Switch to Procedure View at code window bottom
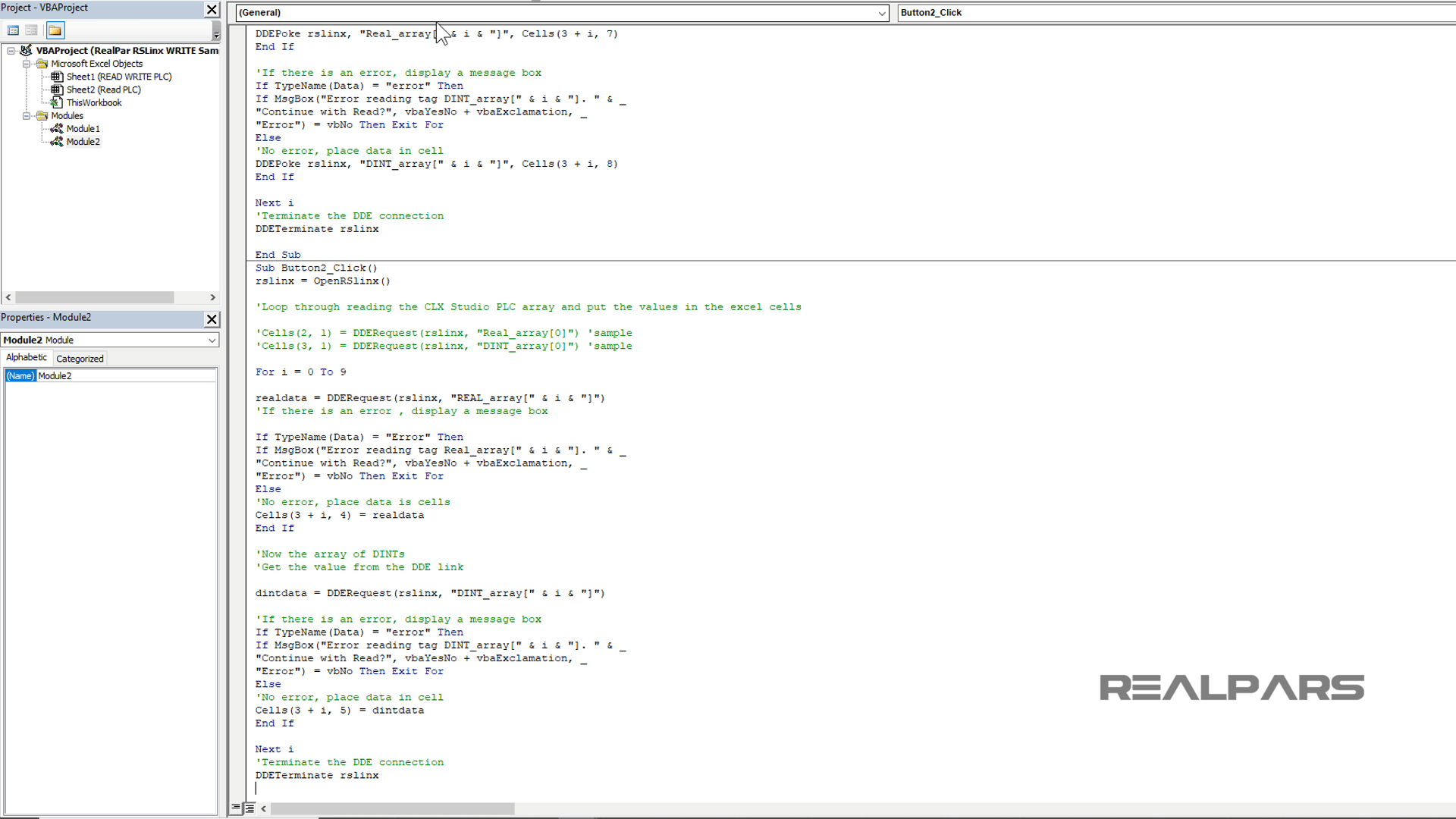Screen dimensions: 1456x819 [236, 808]
